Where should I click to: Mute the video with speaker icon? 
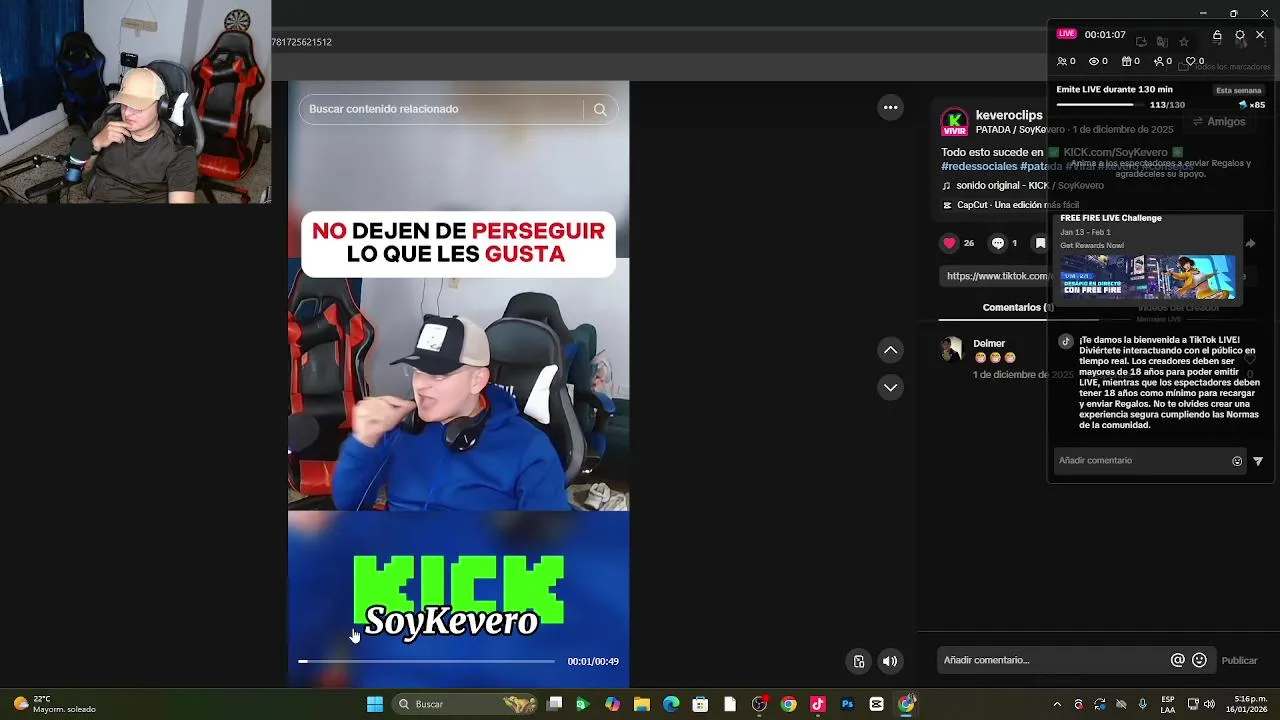(890, 661)
